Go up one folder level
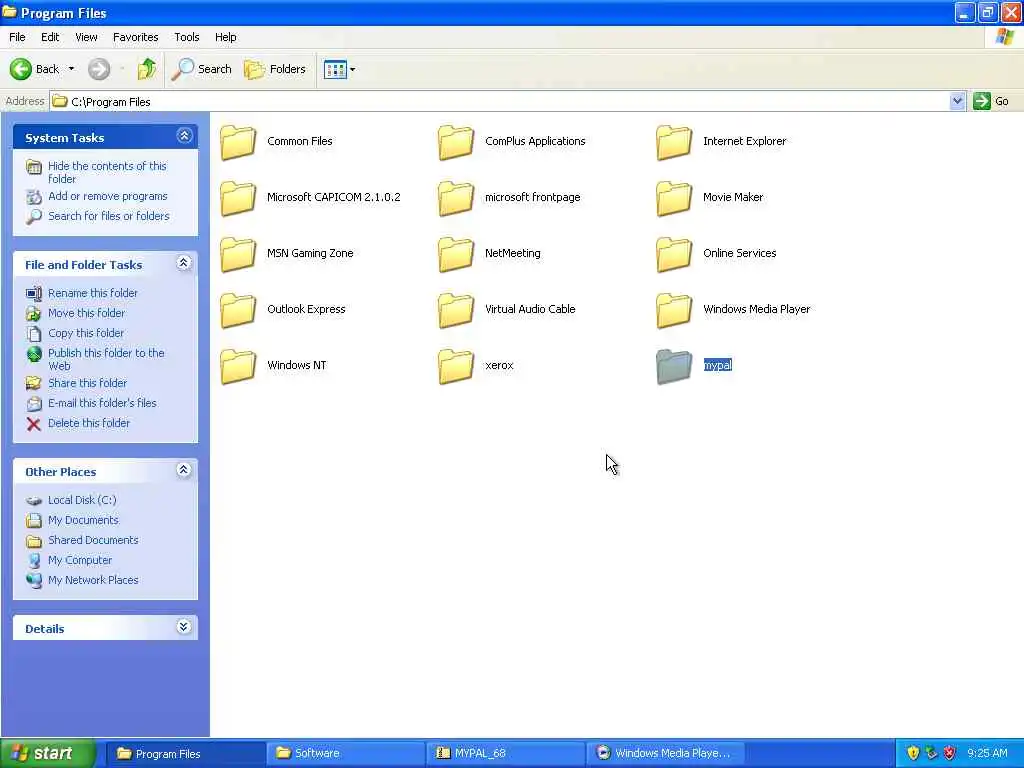1024x768 pixels. pyautogui.click(x=146, y=69)
